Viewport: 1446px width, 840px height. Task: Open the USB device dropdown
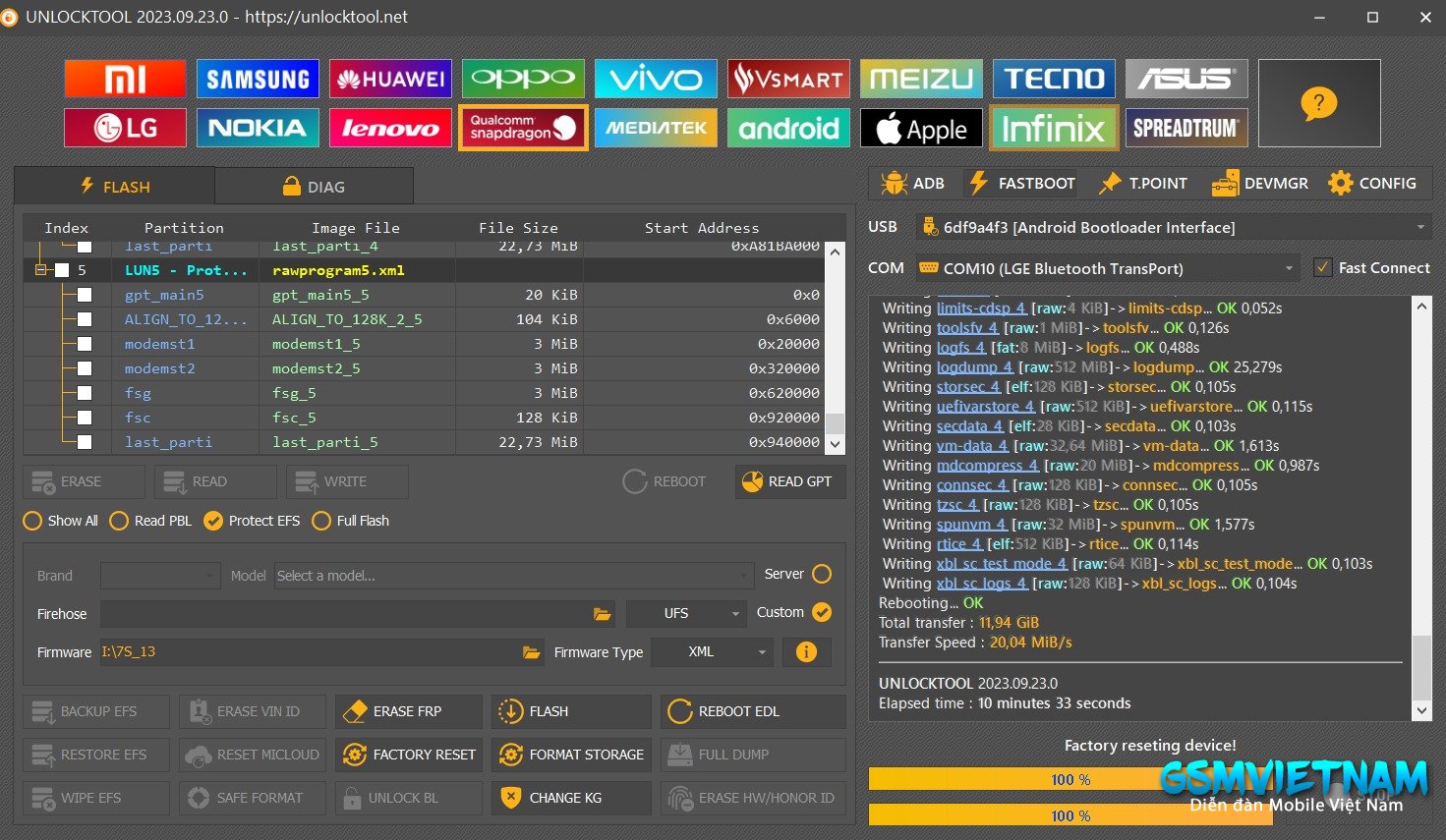pos(1173,227)
